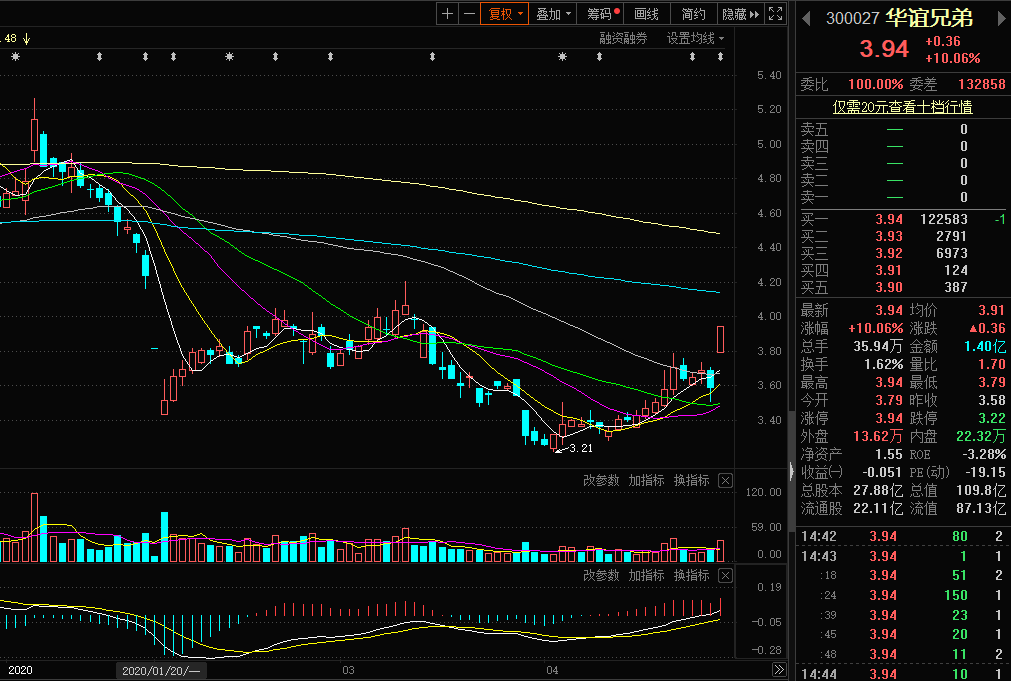Image resolution: width=1011 pixels, height=681 pixels.
Task: Open the 复权 dropdown
Action: coord(503,13)
